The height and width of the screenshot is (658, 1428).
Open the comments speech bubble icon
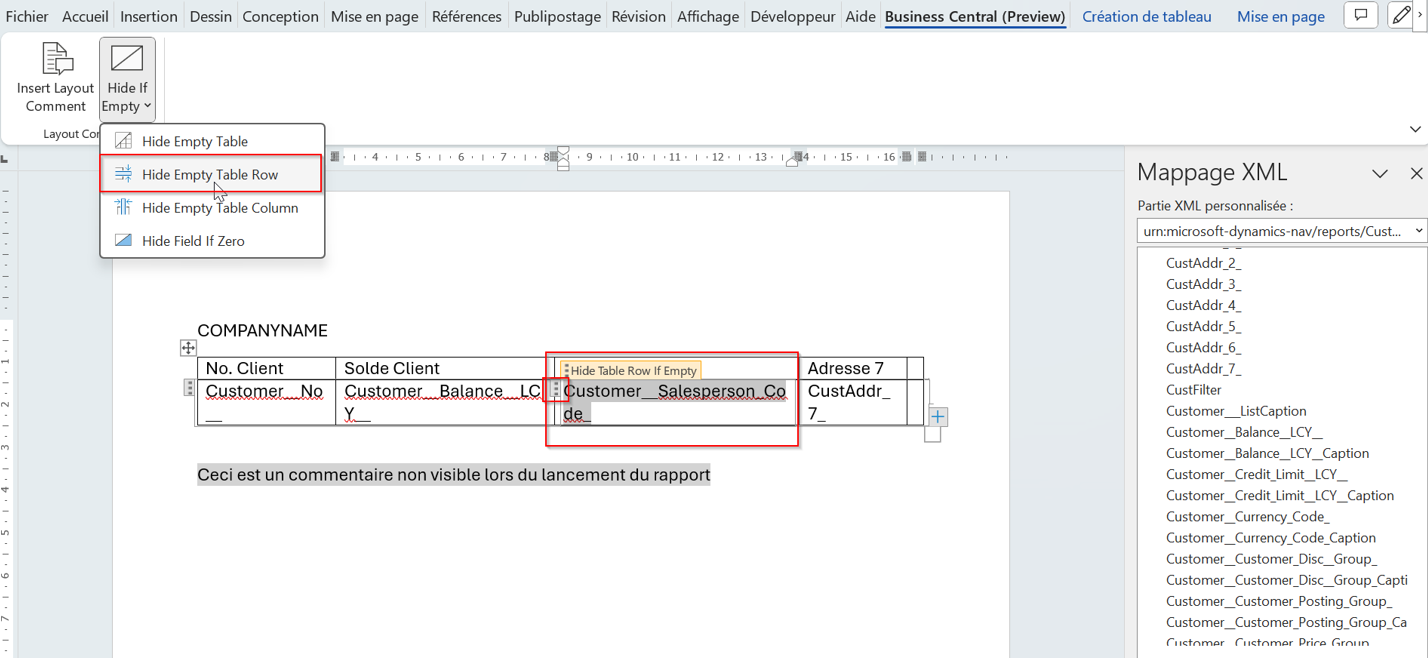(1360, 16)
